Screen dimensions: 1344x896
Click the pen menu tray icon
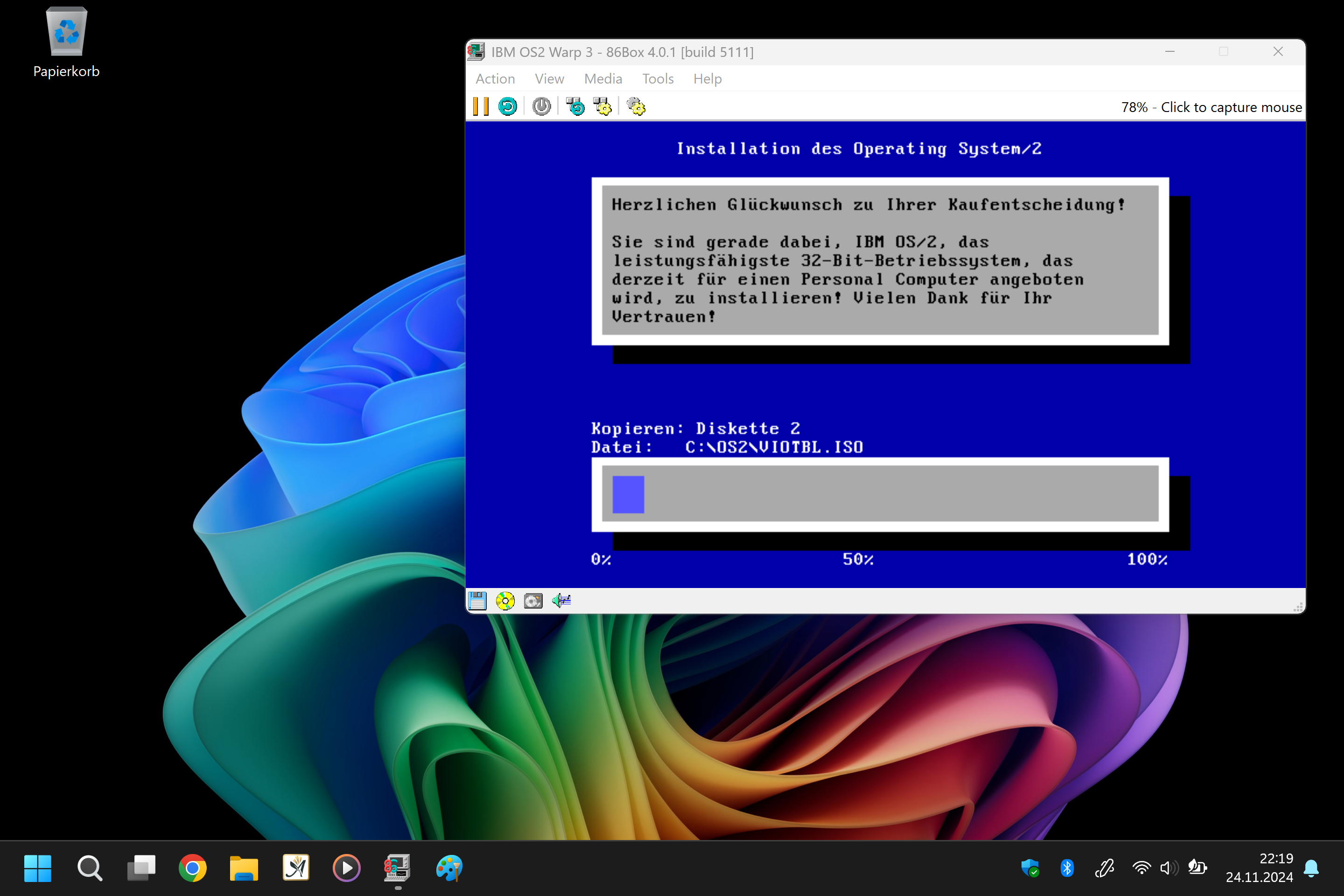1104,868
